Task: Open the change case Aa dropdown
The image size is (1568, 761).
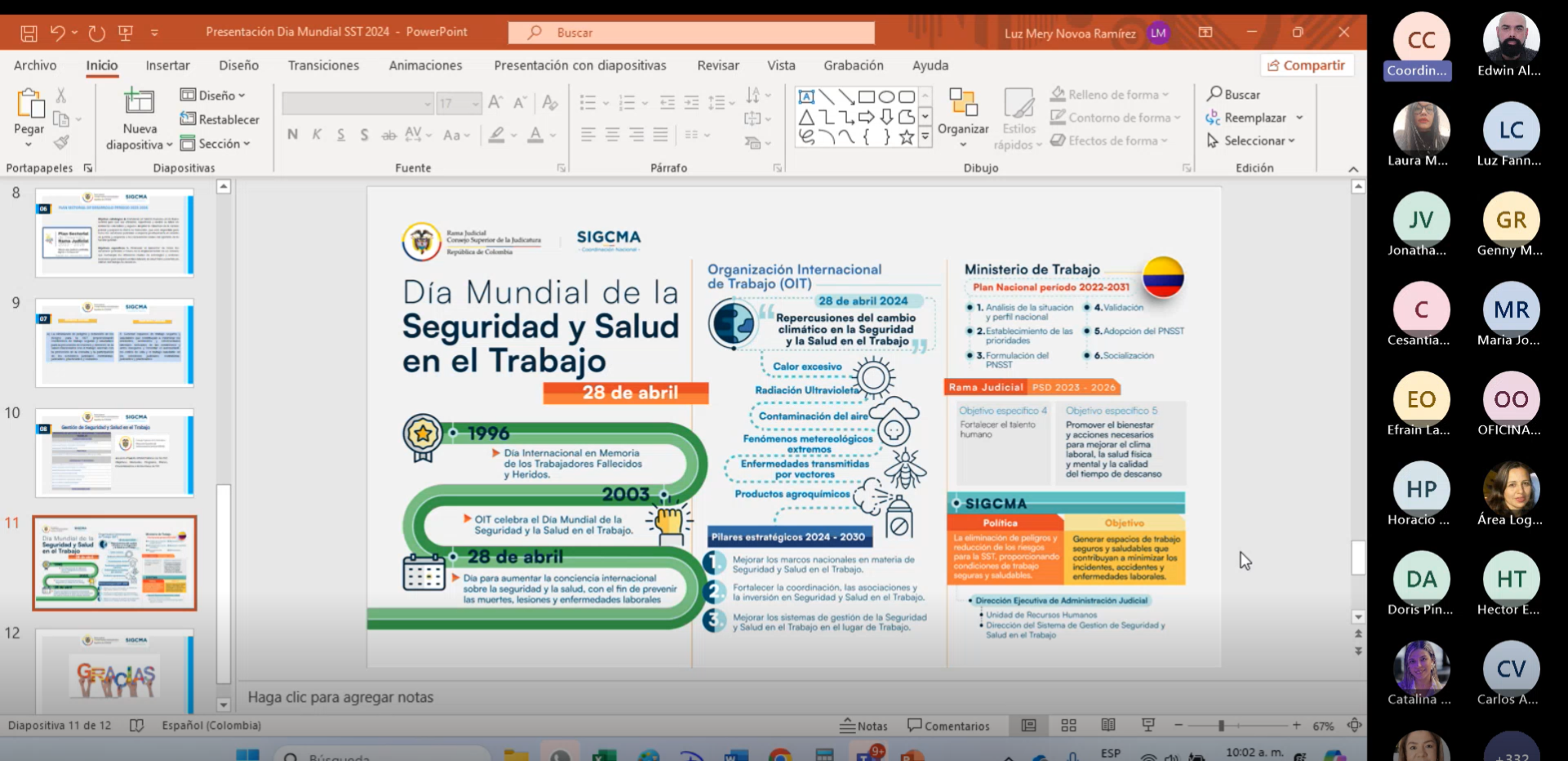Action: [x=456, y=135]
